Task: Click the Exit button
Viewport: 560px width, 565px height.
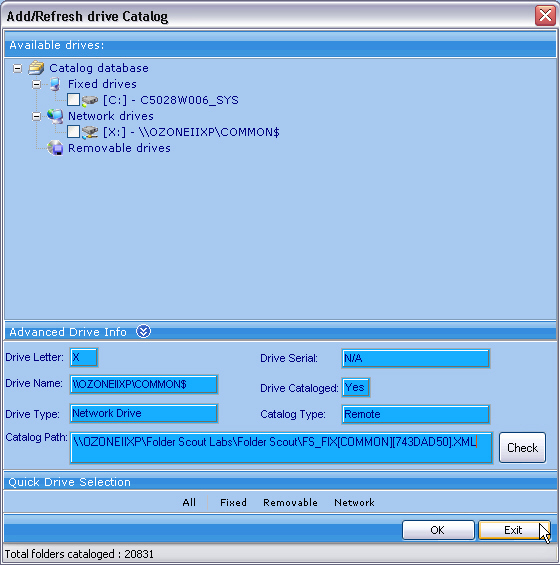Action: tap(514, 530)
